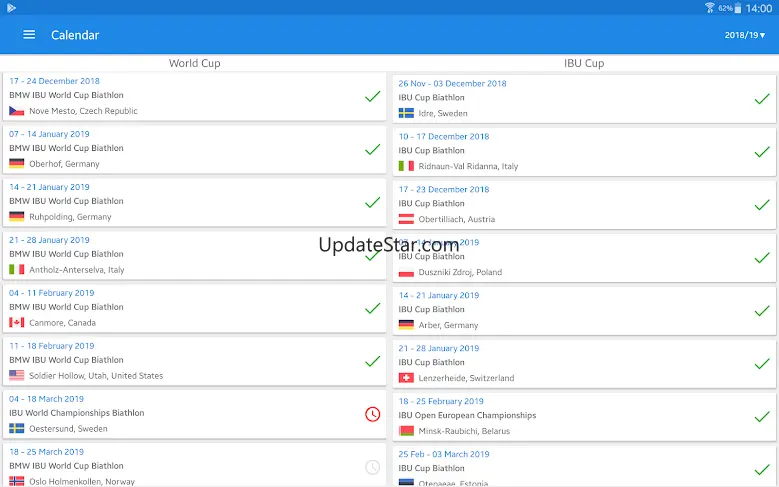Screen dimensions: 779x487
Task: Click the checkmark on Soldier Hollow event
Action: click(x=373, y=361)
